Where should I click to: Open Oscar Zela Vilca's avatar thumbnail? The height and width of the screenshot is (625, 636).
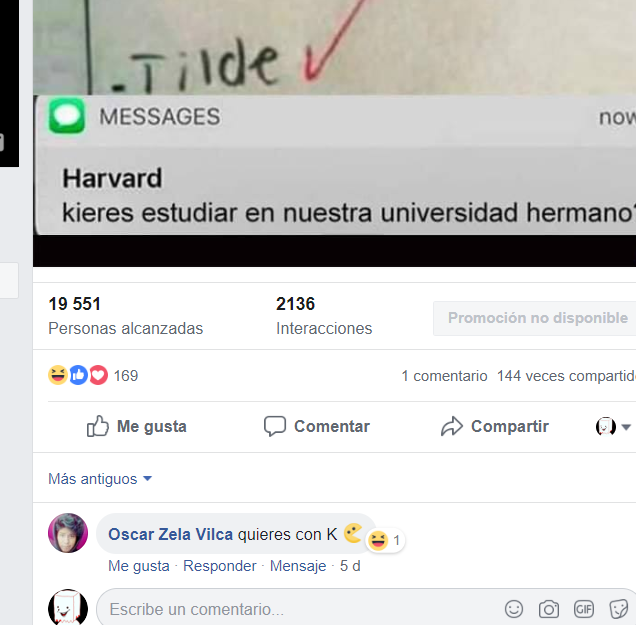pos(68,533)
